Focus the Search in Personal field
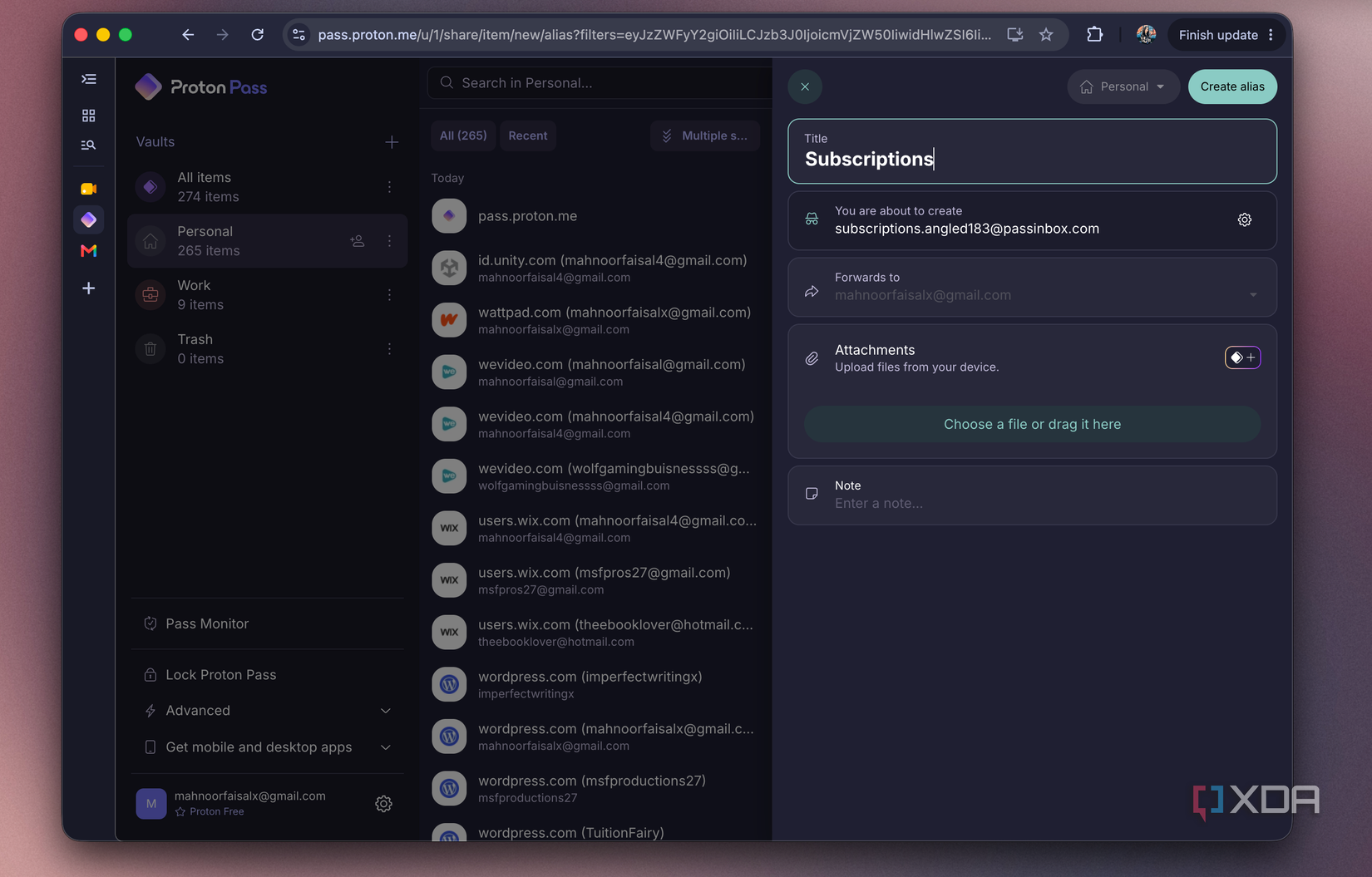Viewport: 1372px width, 877px height. pyautogui.click(x=600, y=83)
